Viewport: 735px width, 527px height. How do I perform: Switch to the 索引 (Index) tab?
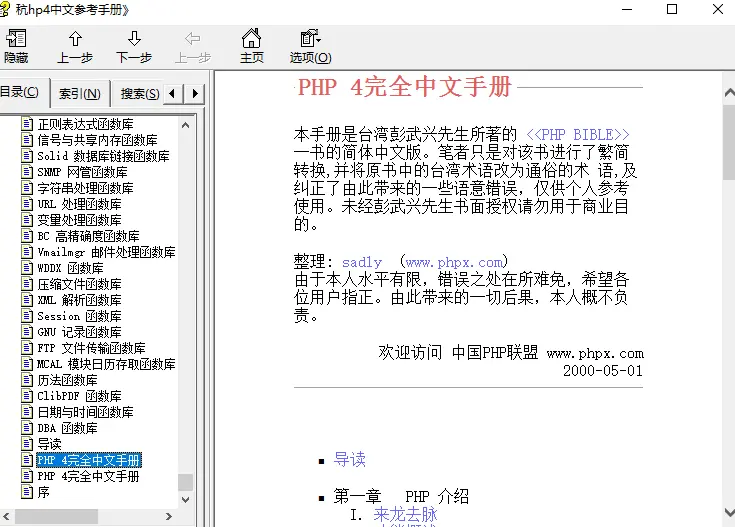(79, 94)
